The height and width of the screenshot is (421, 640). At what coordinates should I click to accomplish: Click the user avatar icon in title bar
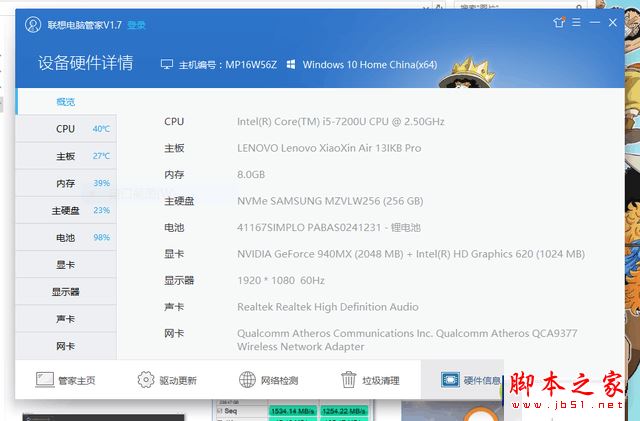coord(33,25)
